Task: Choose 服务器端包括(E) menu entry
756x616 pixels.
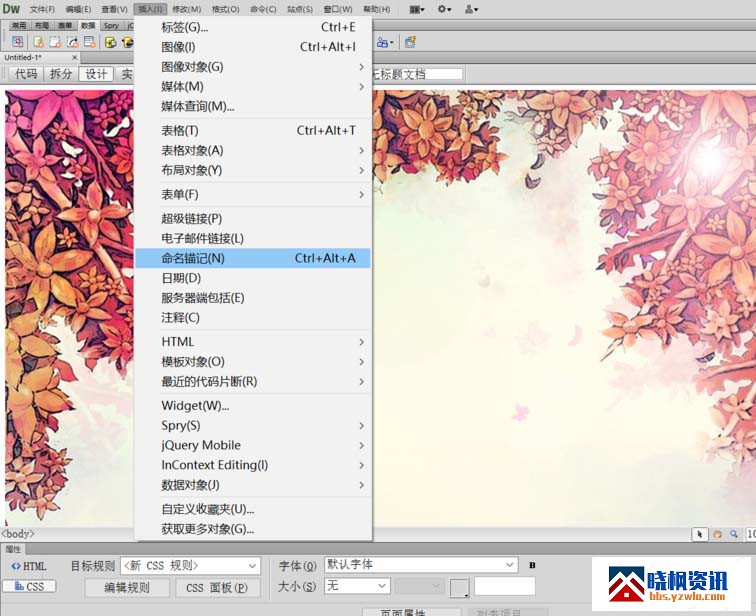Action: 253,298
